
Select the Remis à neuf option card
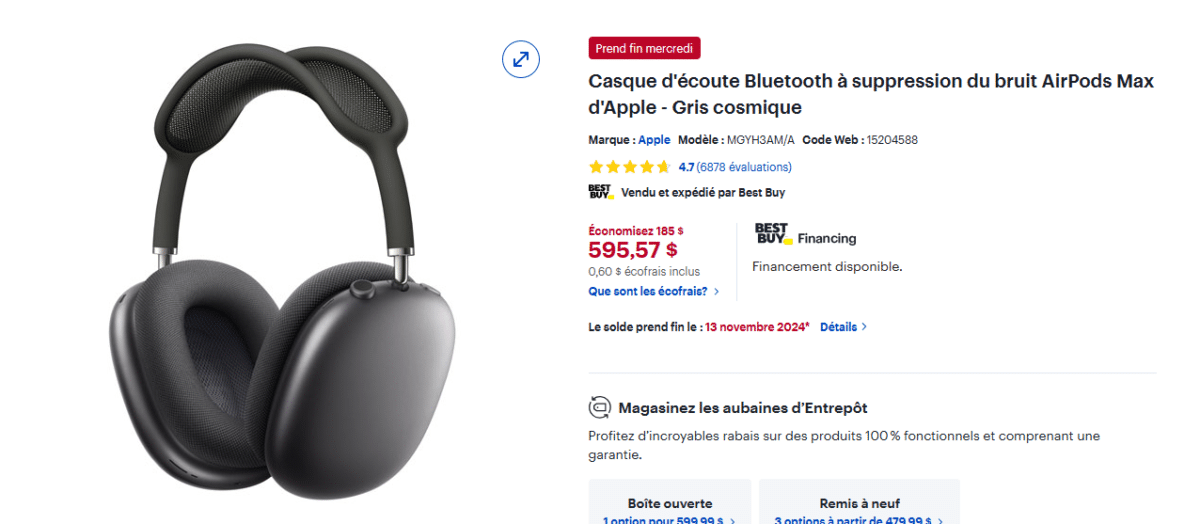click(x=859, y=502)
